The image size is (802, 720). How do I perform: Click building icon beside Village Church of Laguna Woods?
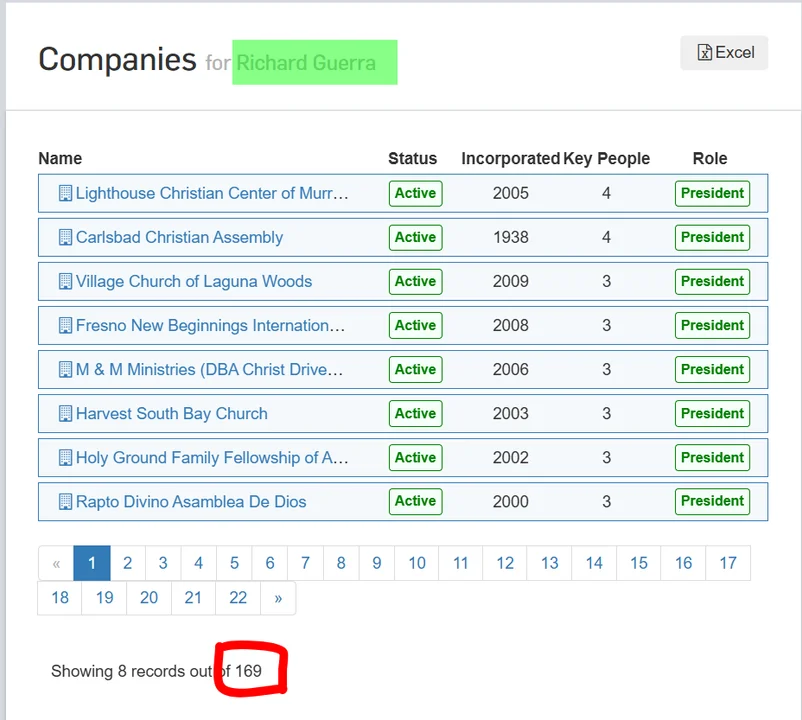[66, 281]
